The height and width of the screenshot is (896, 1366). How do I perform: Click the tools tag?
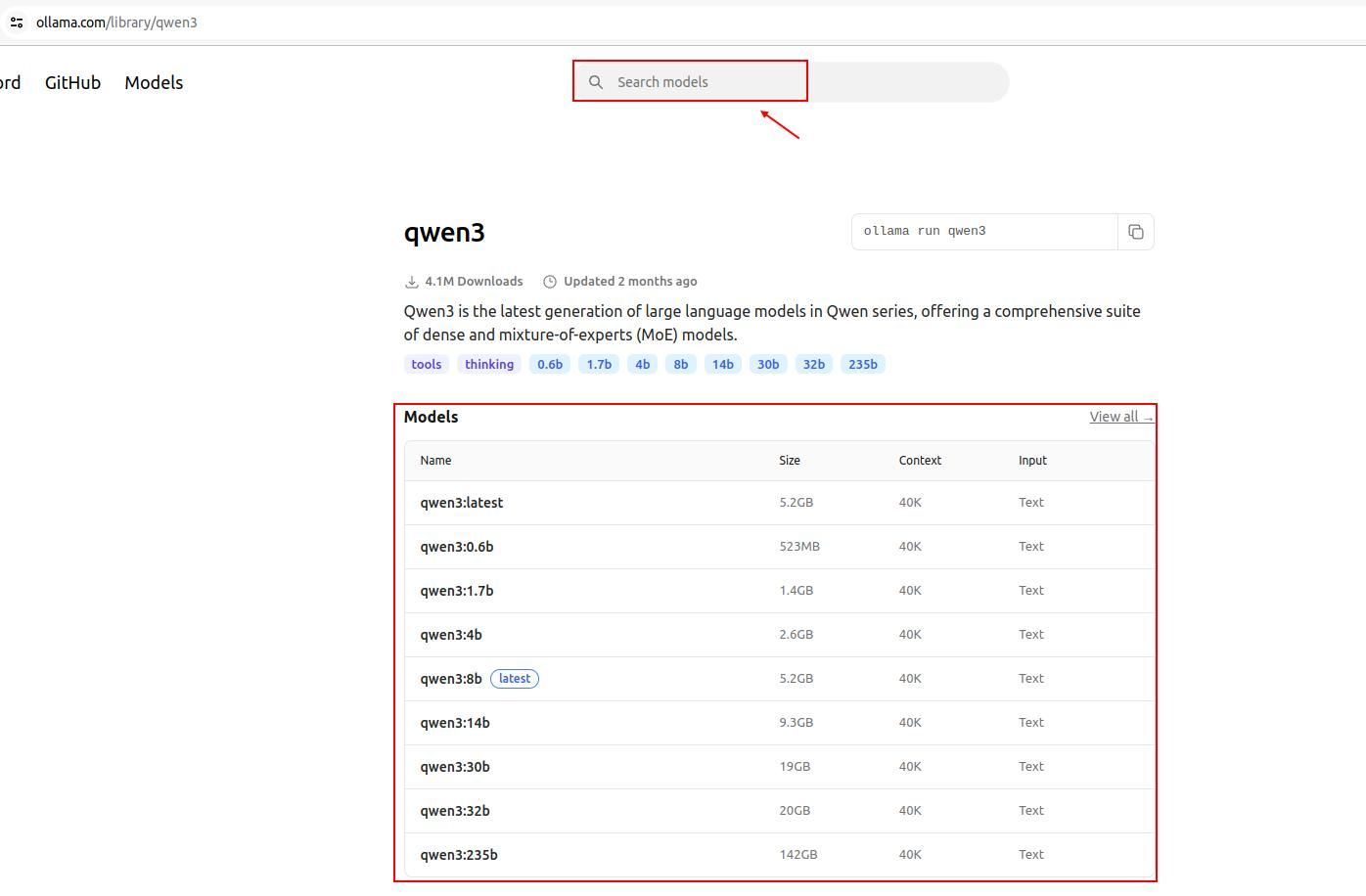(x=427, y=364)
